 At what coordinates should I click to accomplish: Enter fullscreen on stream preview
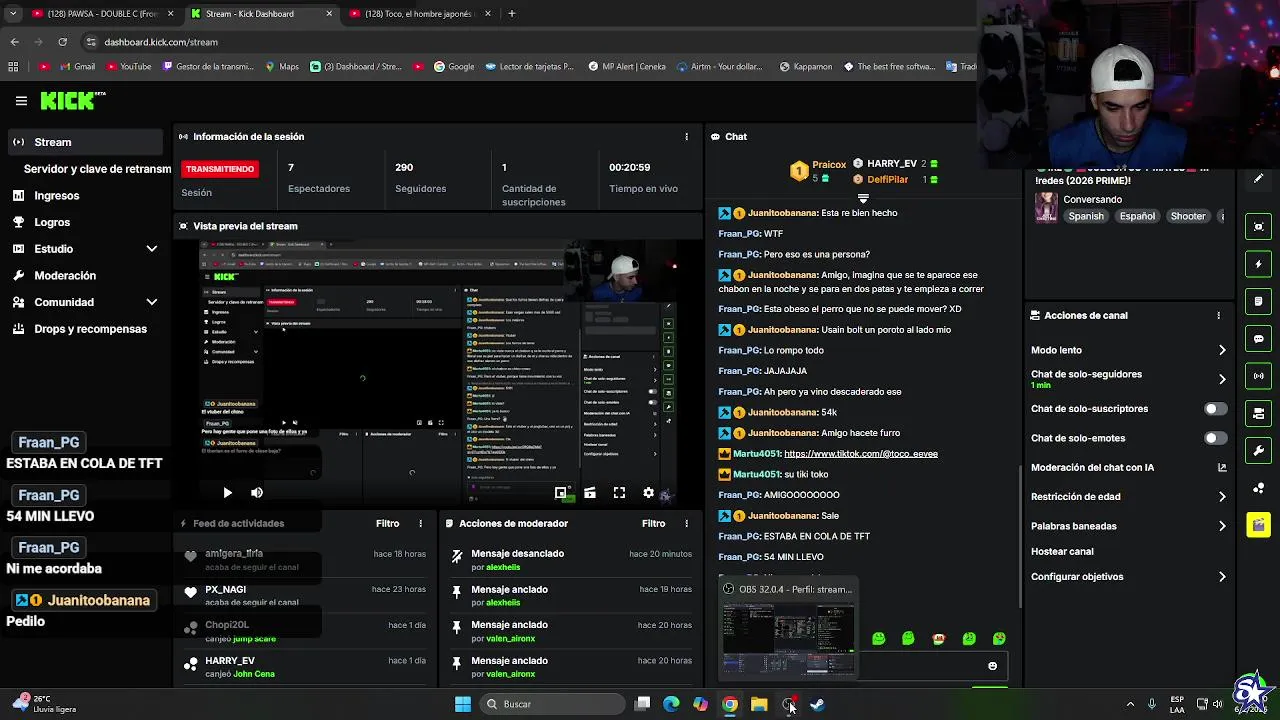click(x=619, y=493)
